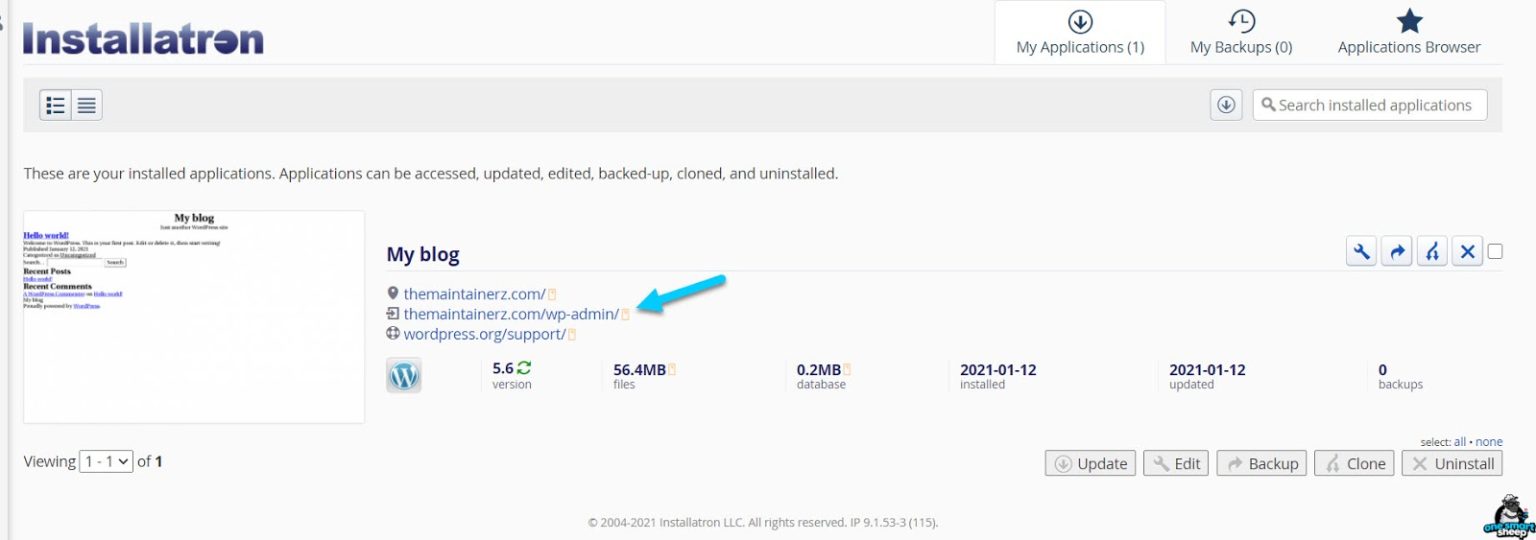
Task: Click the select all link
Action: [x=1460, y=442]
